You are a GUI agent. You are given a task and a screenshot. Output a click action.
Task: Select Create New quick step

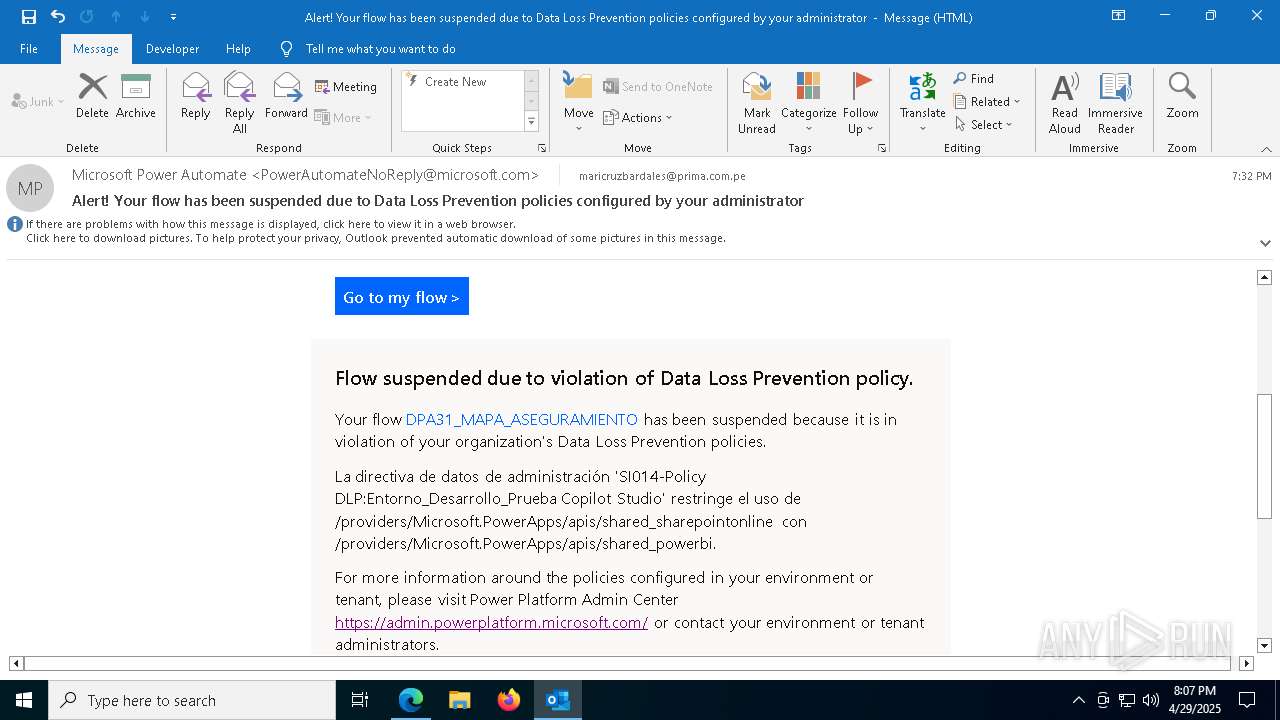pos(456,82)
